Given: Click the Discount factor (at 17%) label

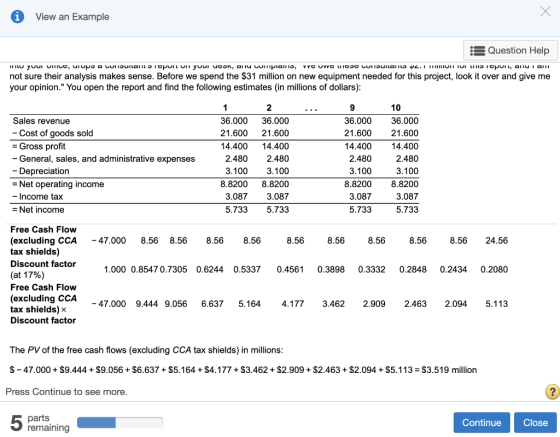Looking at the screenshot, I should click(x=43, y=269).
